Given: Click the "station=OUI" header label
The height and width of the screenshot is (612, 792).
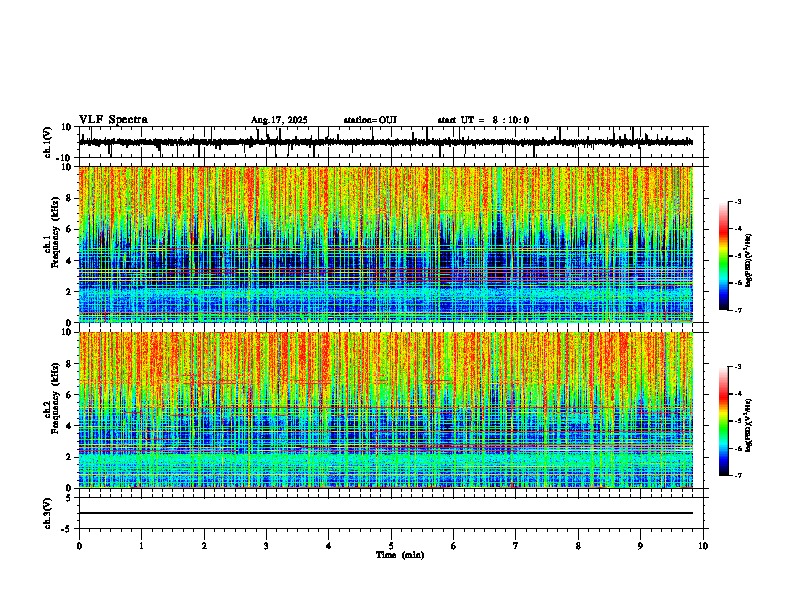Looking at the screenshot, I should [x=370, y=120].
